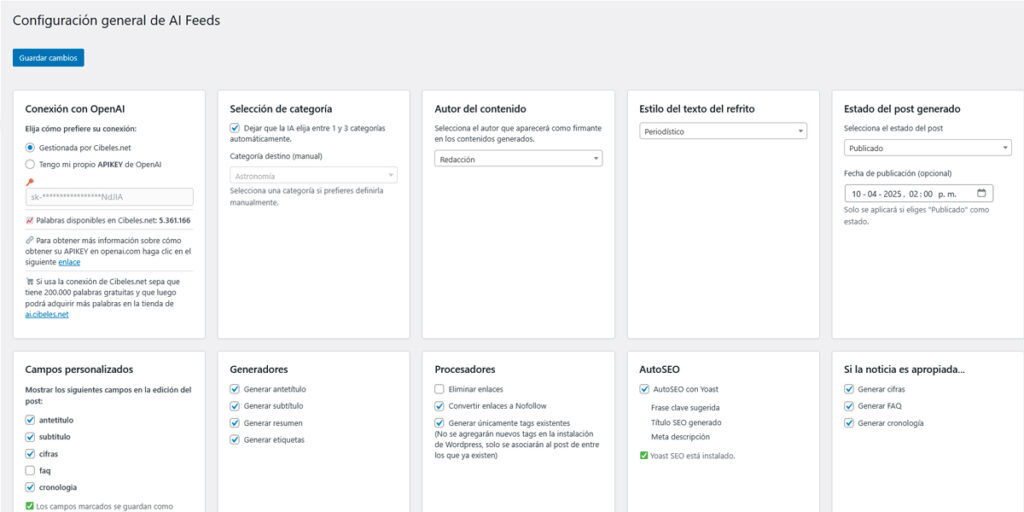1024x512 pixels.
Task: Click the Guardar cambios button
Action: [x=48, y=58]
